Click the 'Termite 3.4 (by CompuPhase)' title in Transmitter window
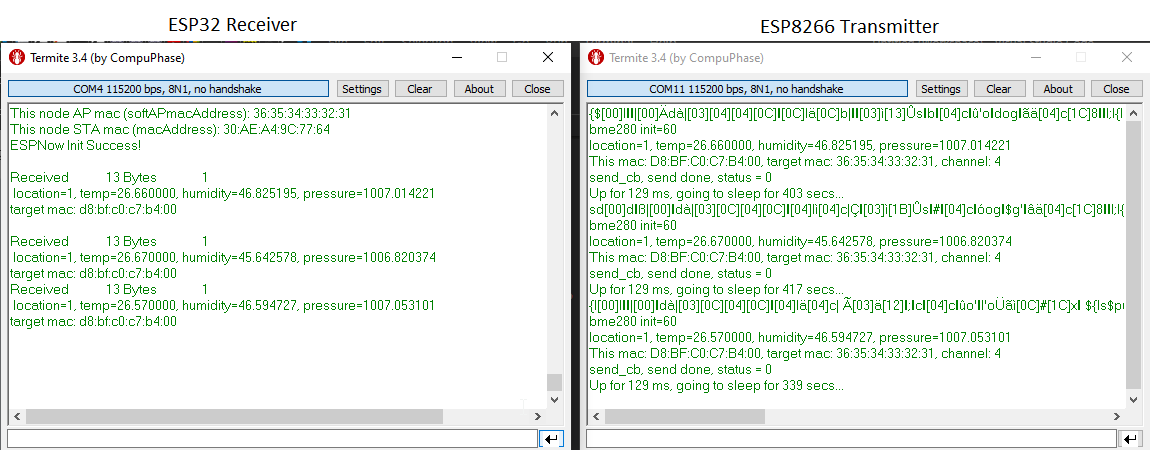 pos(686,57)
